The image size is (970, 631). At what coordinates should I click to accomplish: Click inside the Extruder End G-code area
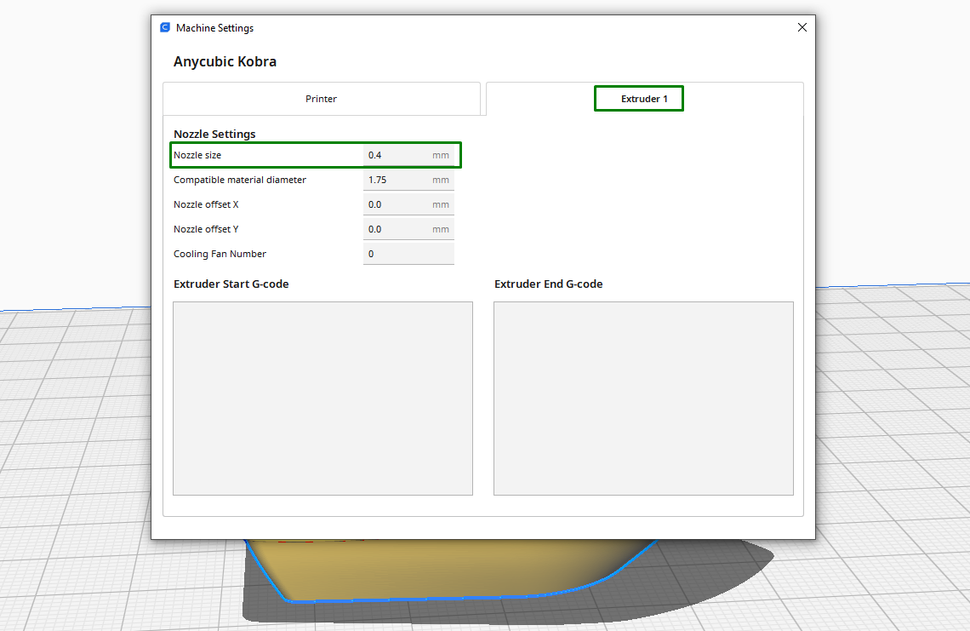[x=643, y=398]
